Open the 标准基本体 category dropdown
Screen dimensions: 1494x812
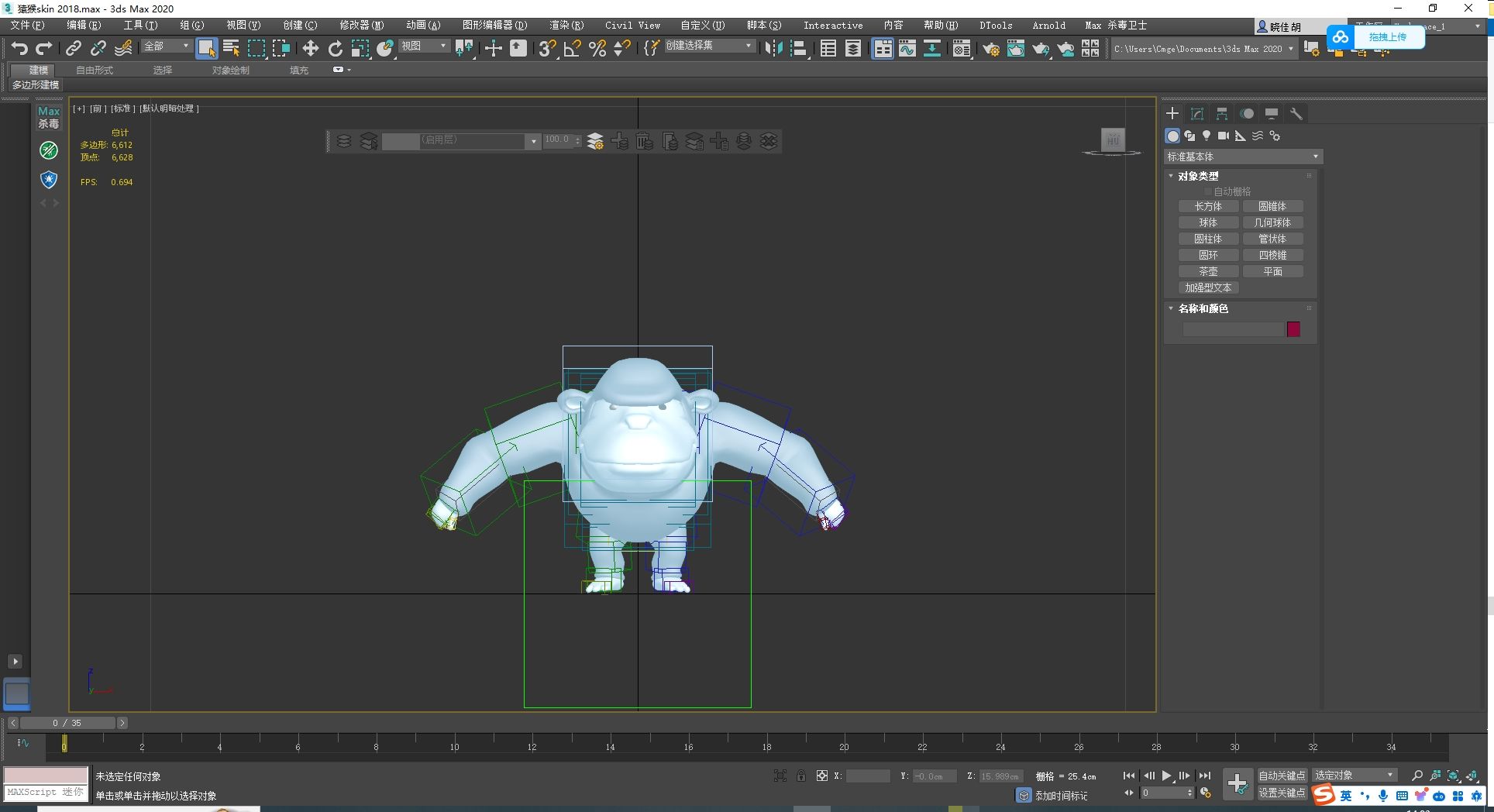point(1243,157)
